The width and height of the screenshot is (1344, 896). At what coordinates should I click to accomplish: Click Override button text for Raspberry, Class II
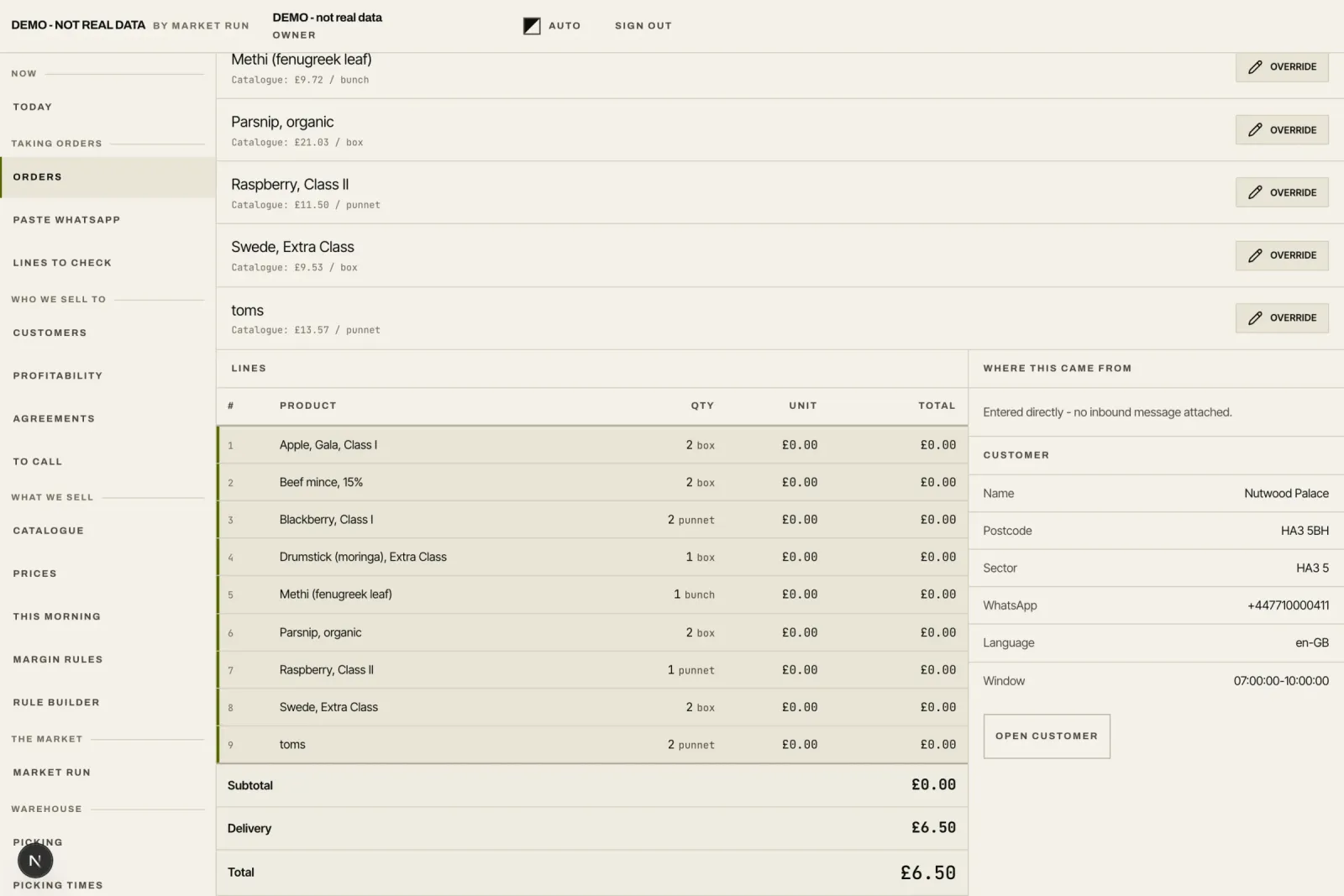coord(1293,192)
